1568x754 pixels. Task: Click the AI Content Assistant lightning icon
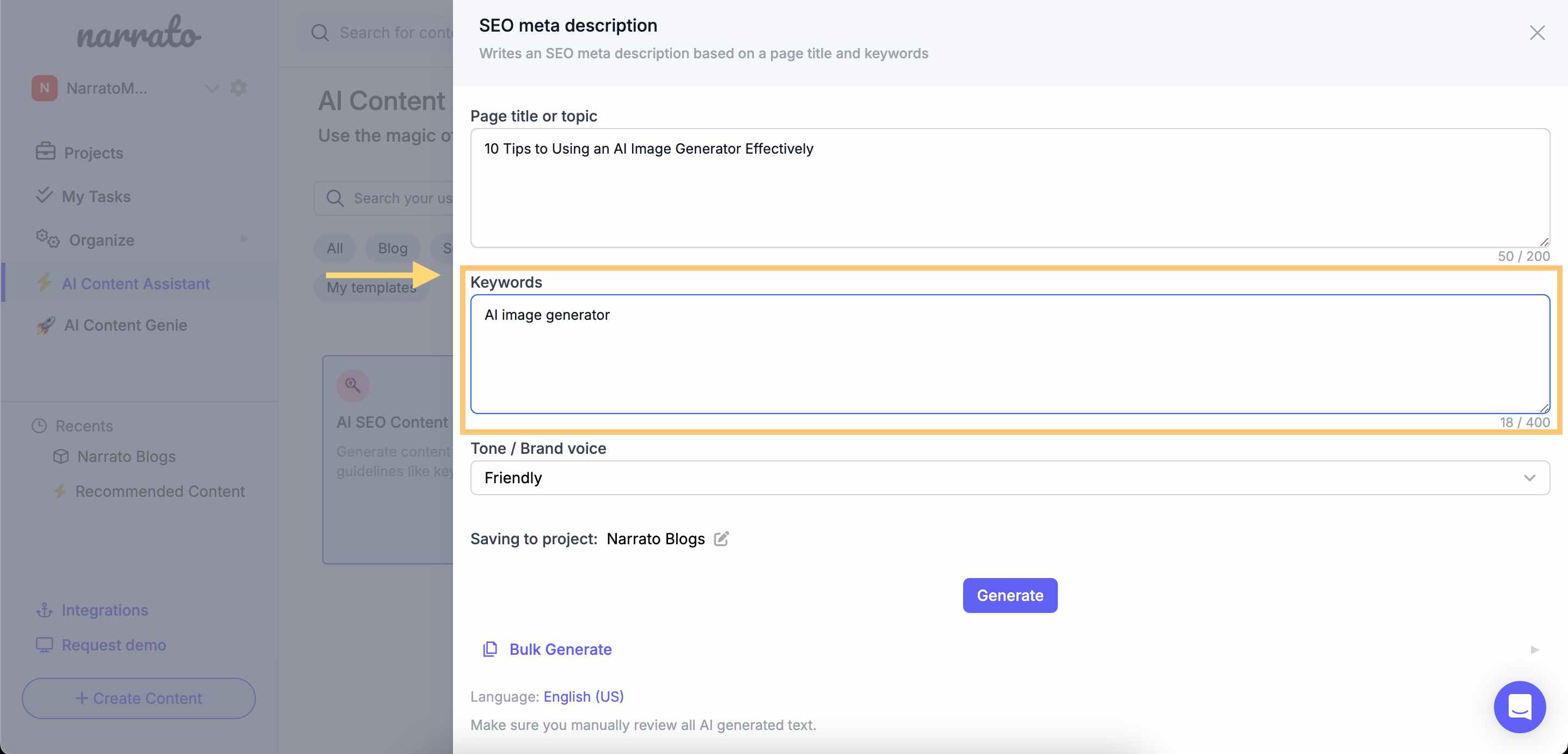click(45, 283)
